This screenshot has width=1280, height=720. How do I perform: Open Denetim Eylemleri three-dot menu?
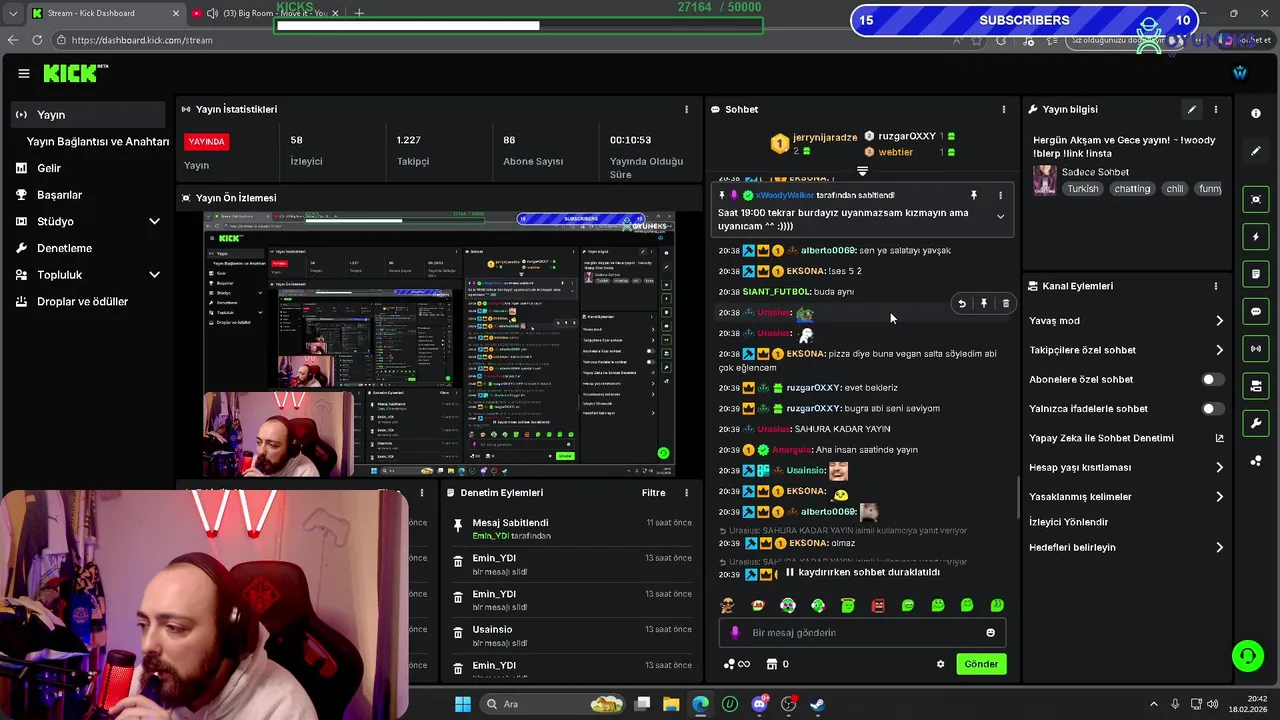[x=686, y=493]
